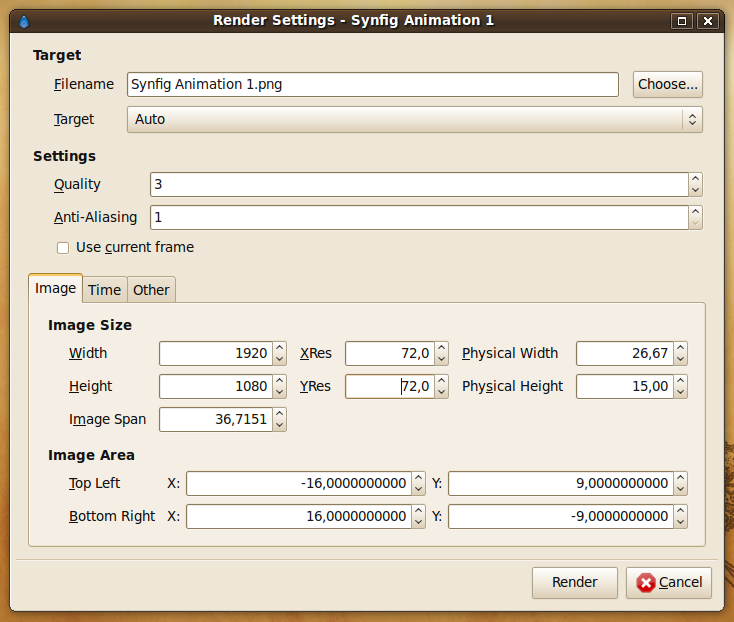This screenshot has width=734, height=622.
Task: Click the Filename text field
Action: coord(373,84)
